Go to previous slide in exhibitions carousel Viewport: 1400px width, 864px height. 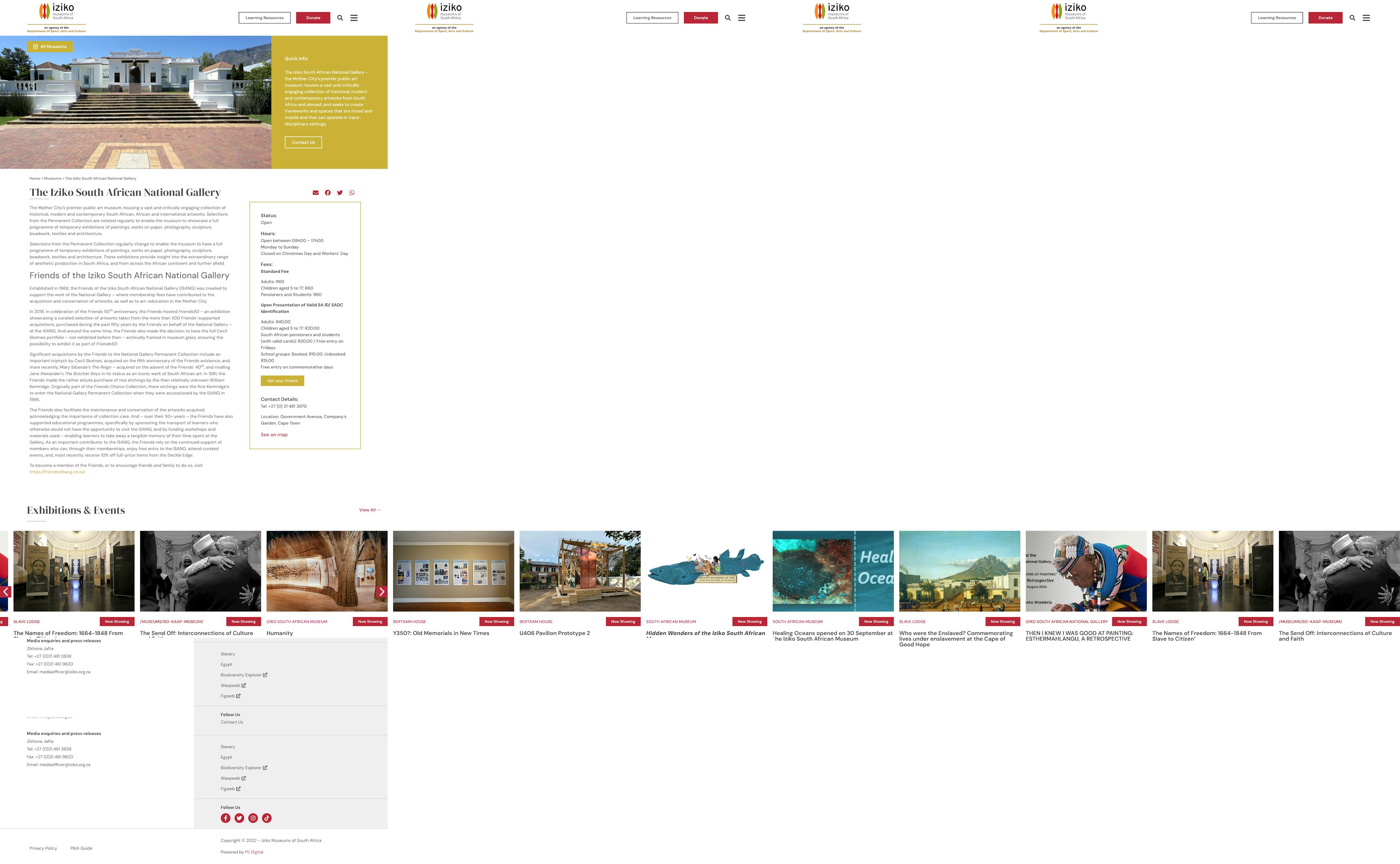pos(6,591)
